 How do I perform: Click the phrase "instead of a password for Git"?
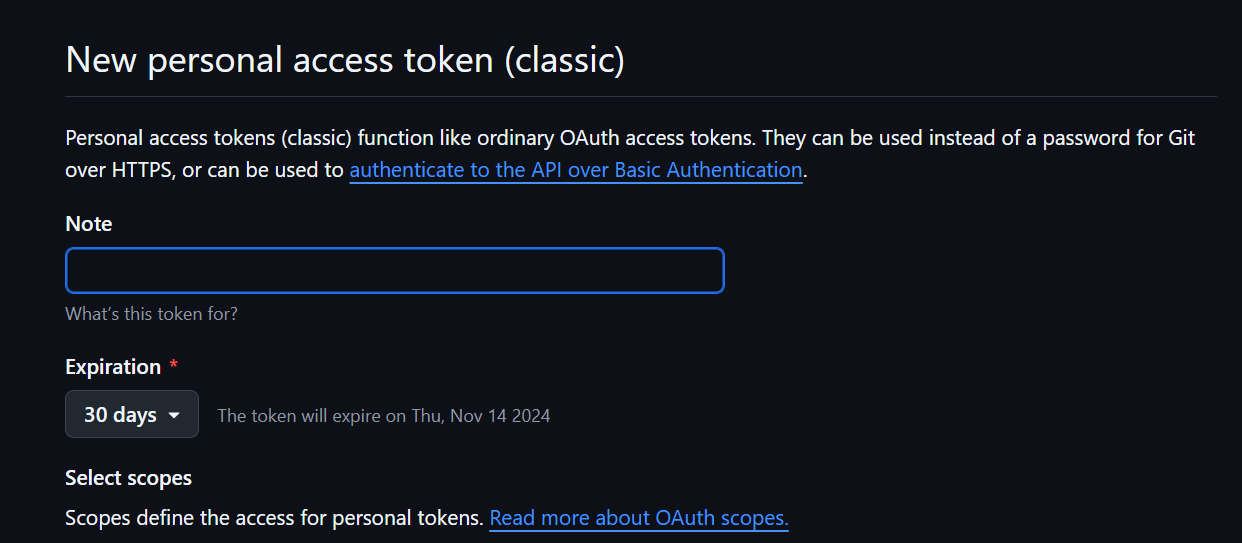(1062, 138)
